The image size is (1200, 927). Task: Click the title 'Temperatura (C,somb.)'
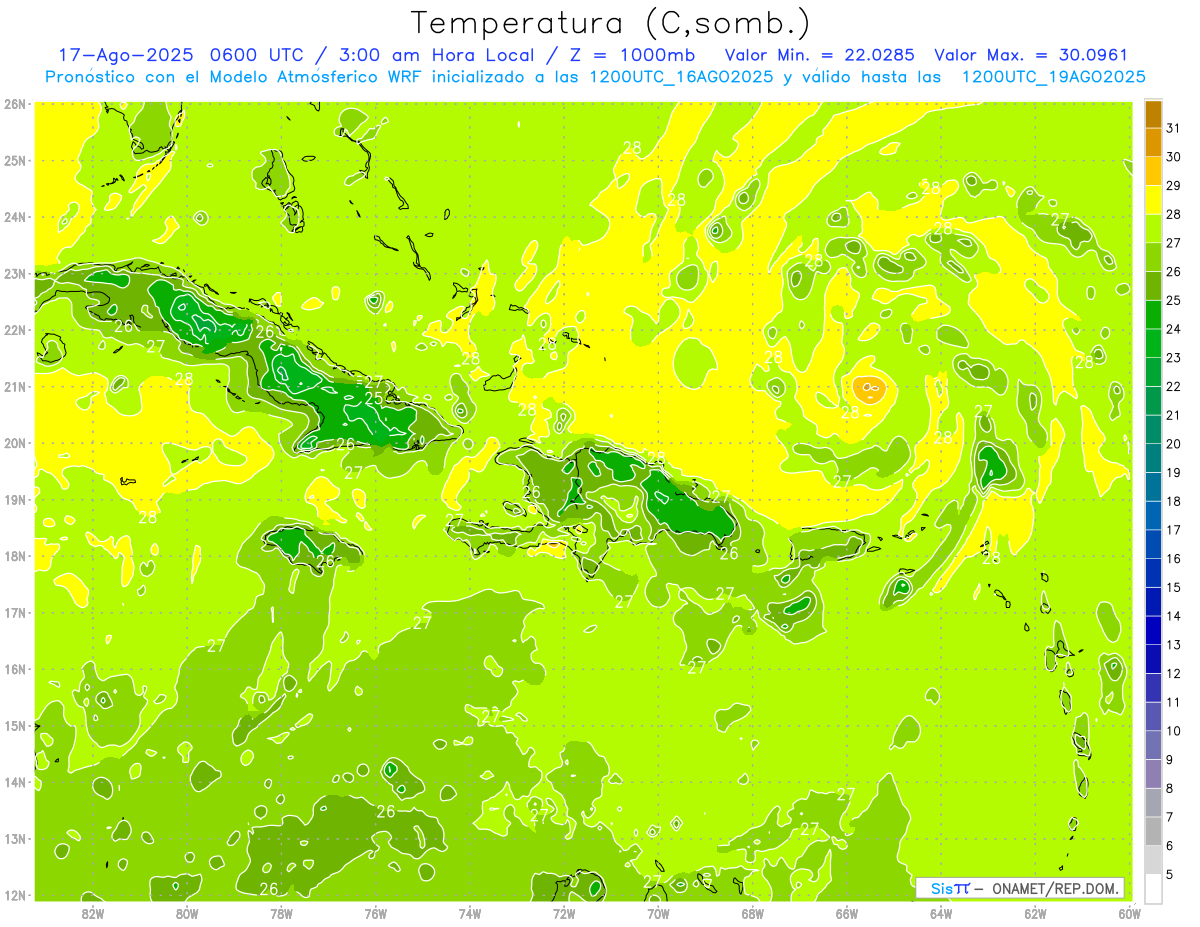point(611,24)
